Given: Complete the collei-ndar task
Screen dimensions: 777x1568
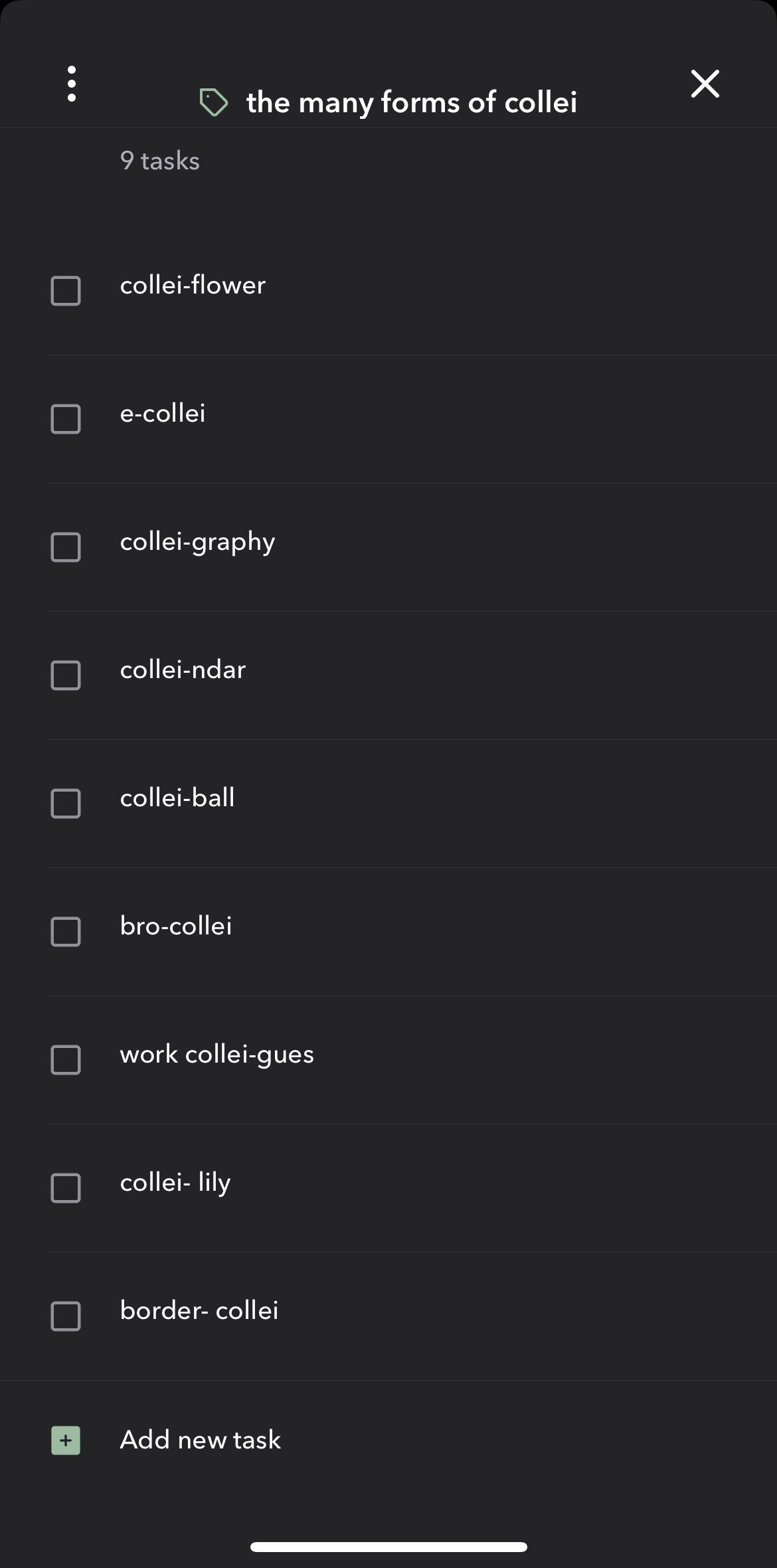Looking at the screenshot, I should [66, 675].
